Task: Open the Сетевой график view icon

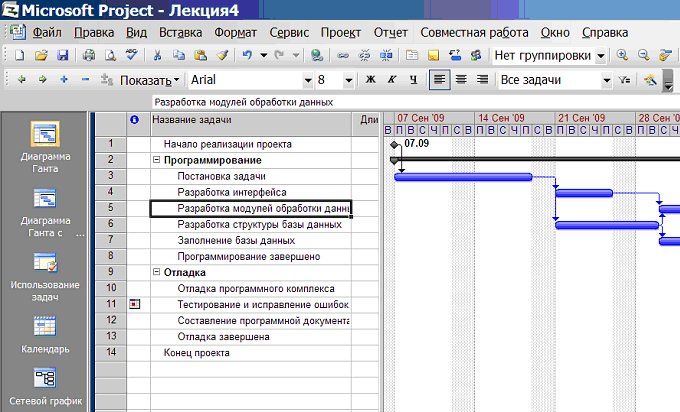Action: coord(45,379)
